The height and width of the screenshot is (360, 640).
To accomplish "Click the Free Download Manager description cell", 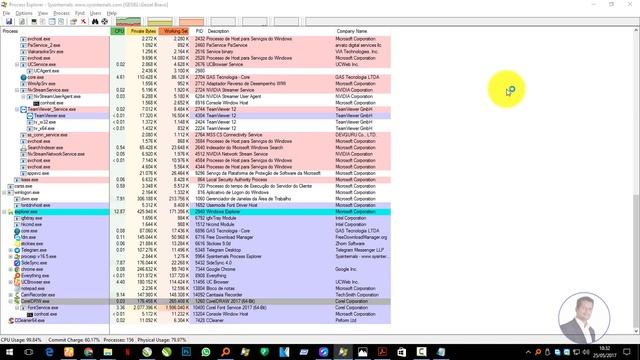I will pos(230,237).
